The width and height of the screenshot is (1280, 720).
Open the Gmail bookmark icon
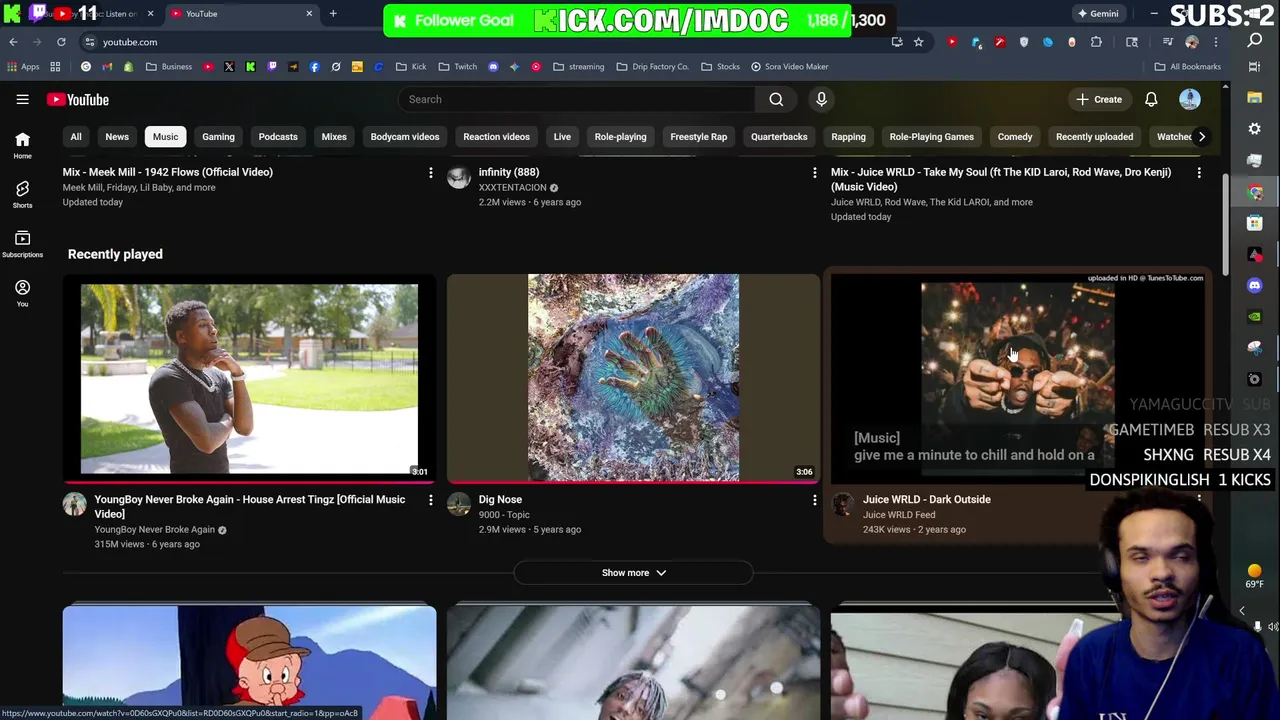pyautogui.click(x=107, y=67)
